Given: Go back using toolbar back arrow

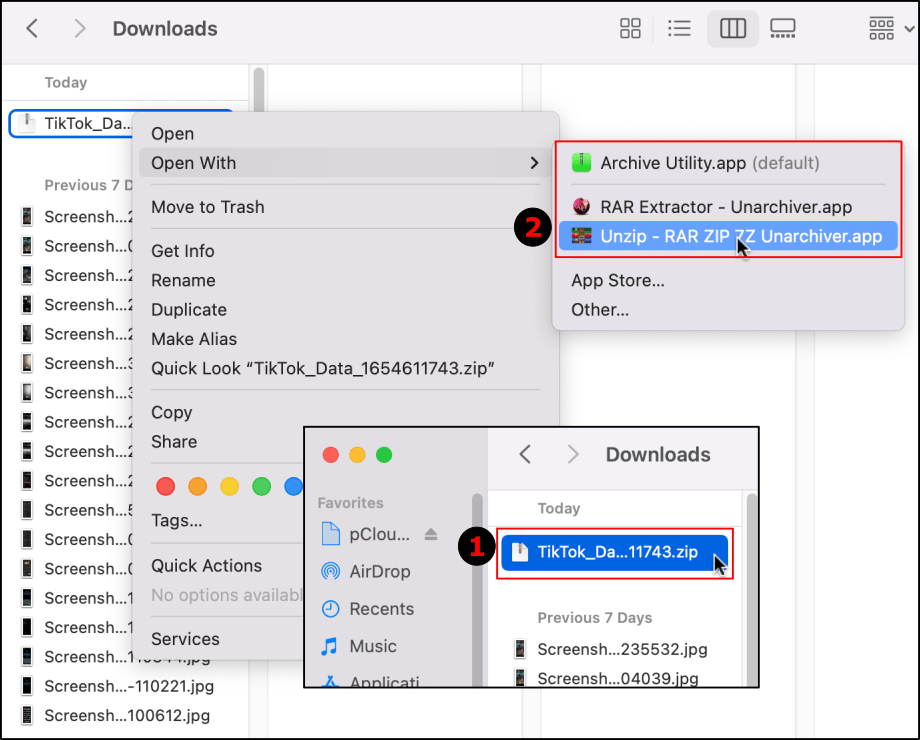Looking at the screenshot, I should pos(32,29).
